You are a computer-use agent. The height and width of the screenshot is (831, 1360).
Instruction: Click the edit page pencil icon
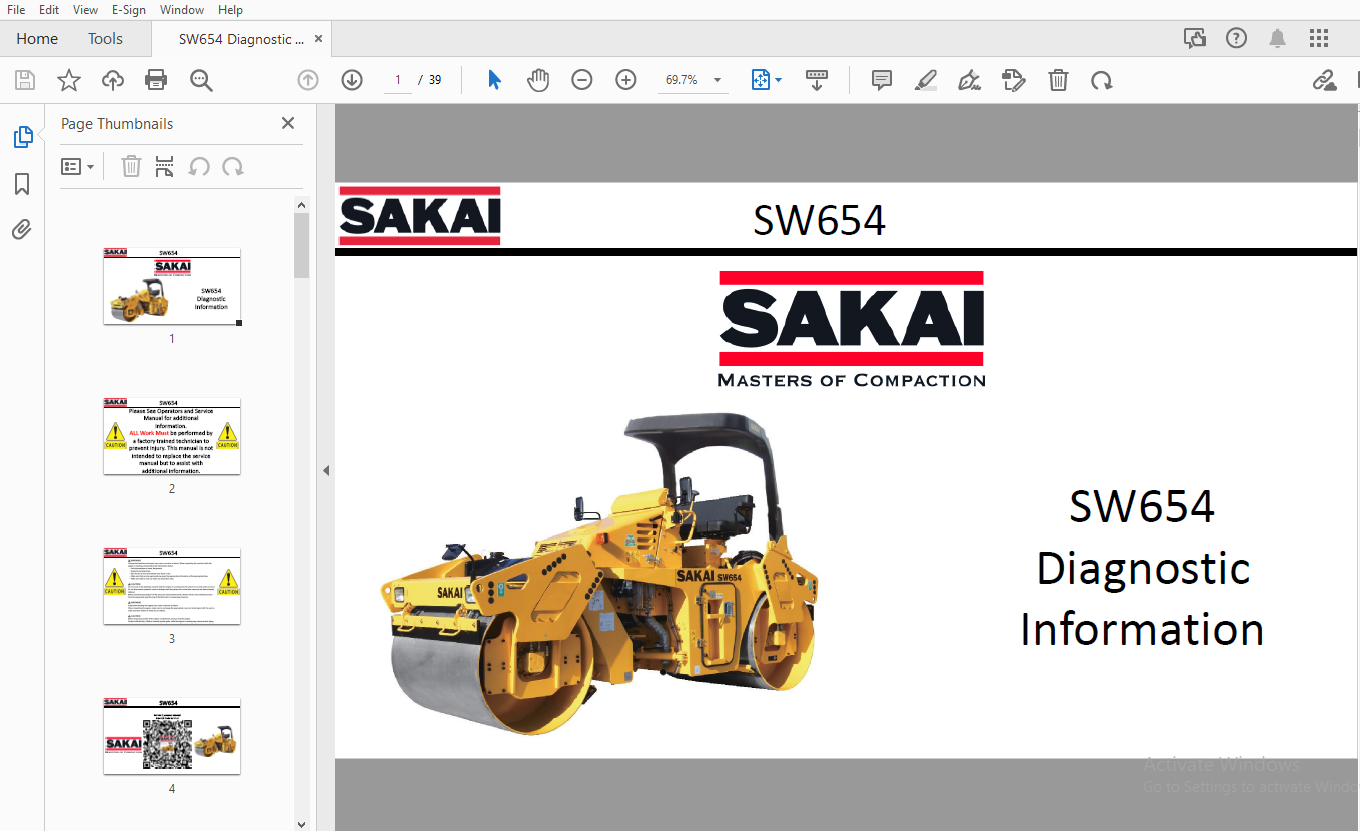[x=1014, y=80]
